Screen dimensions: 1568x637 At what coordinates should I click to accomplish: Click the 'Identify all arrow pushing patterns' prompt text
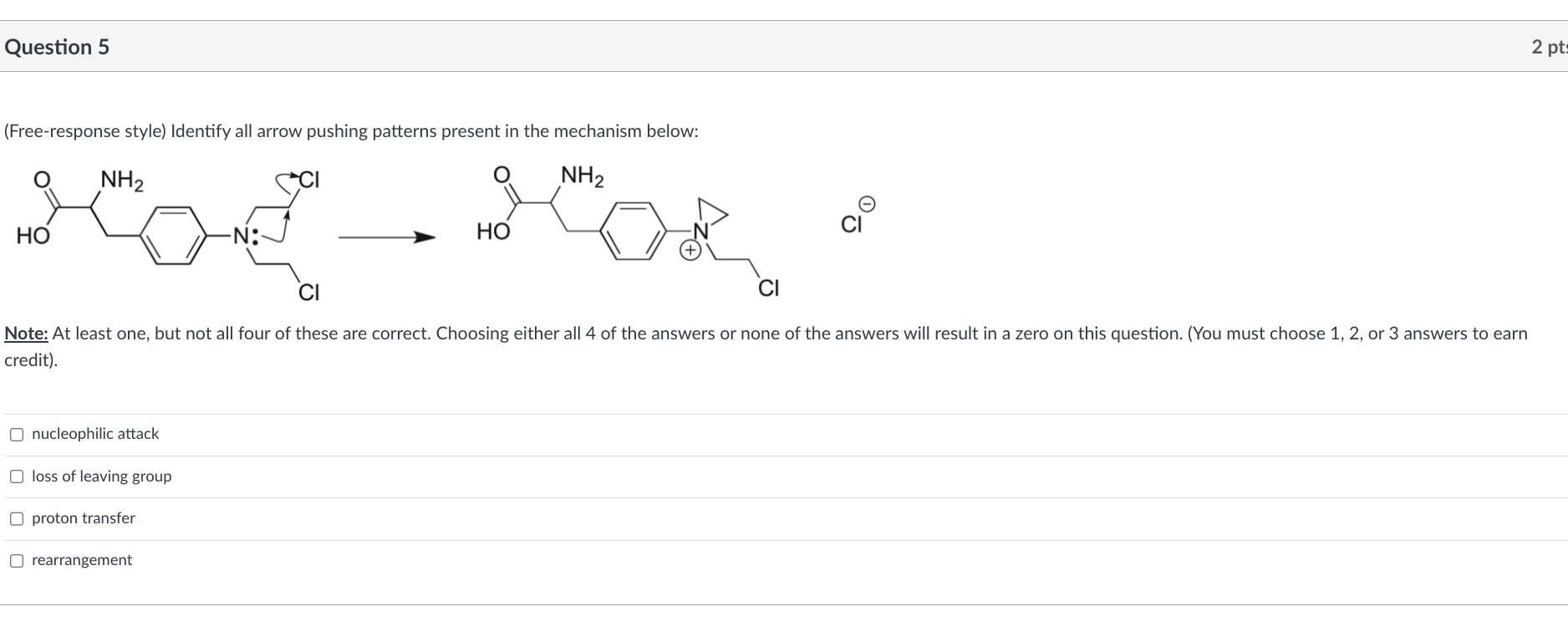point(435,131)
